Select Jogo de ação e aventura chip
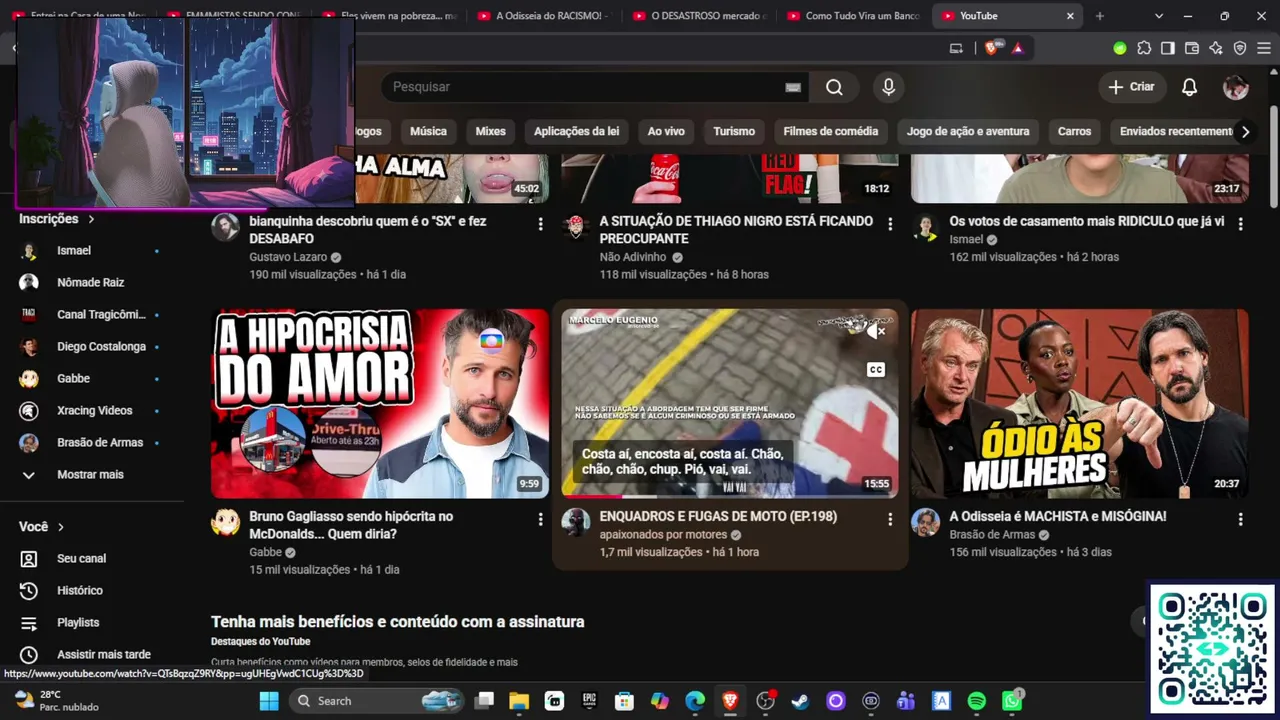 pyautogui.click(x=968, y=131)
